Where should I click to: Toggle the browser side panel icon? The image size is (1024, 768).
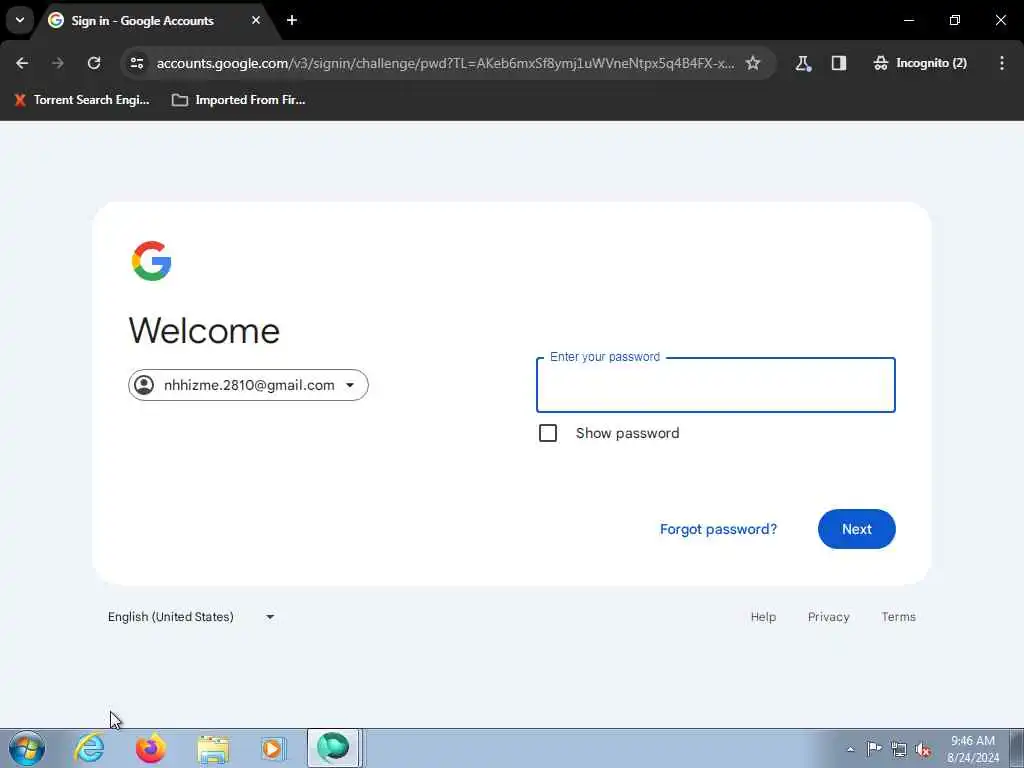839,63
